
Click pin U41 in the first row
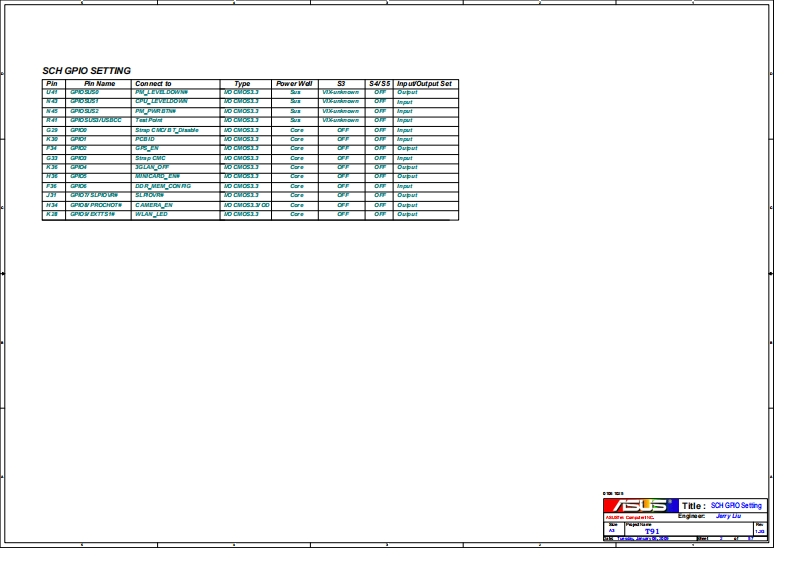(x=52, y=92)
